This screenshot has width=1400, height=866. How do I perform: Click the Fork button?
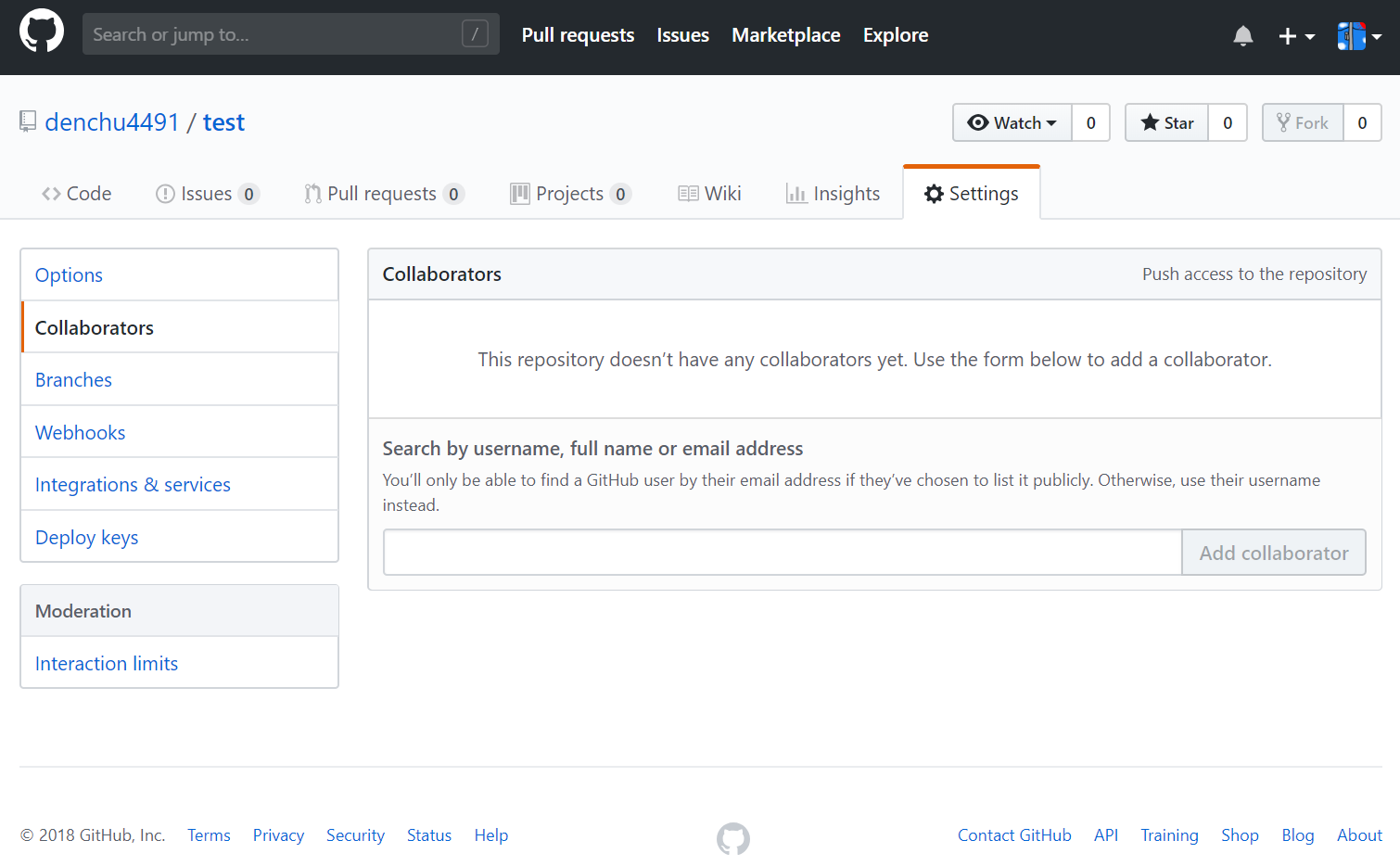1303,122
